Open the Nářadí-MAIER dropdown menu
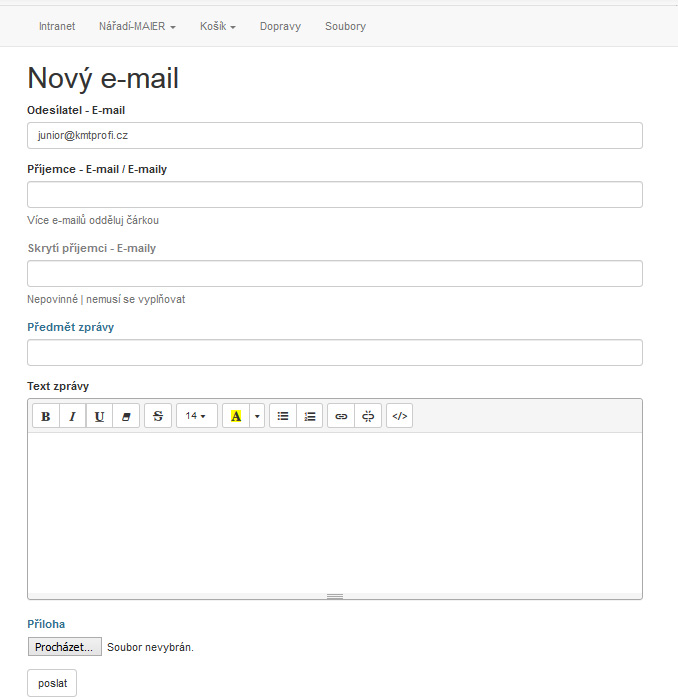The height and width of the screenshot is (700, 678). 137,26
